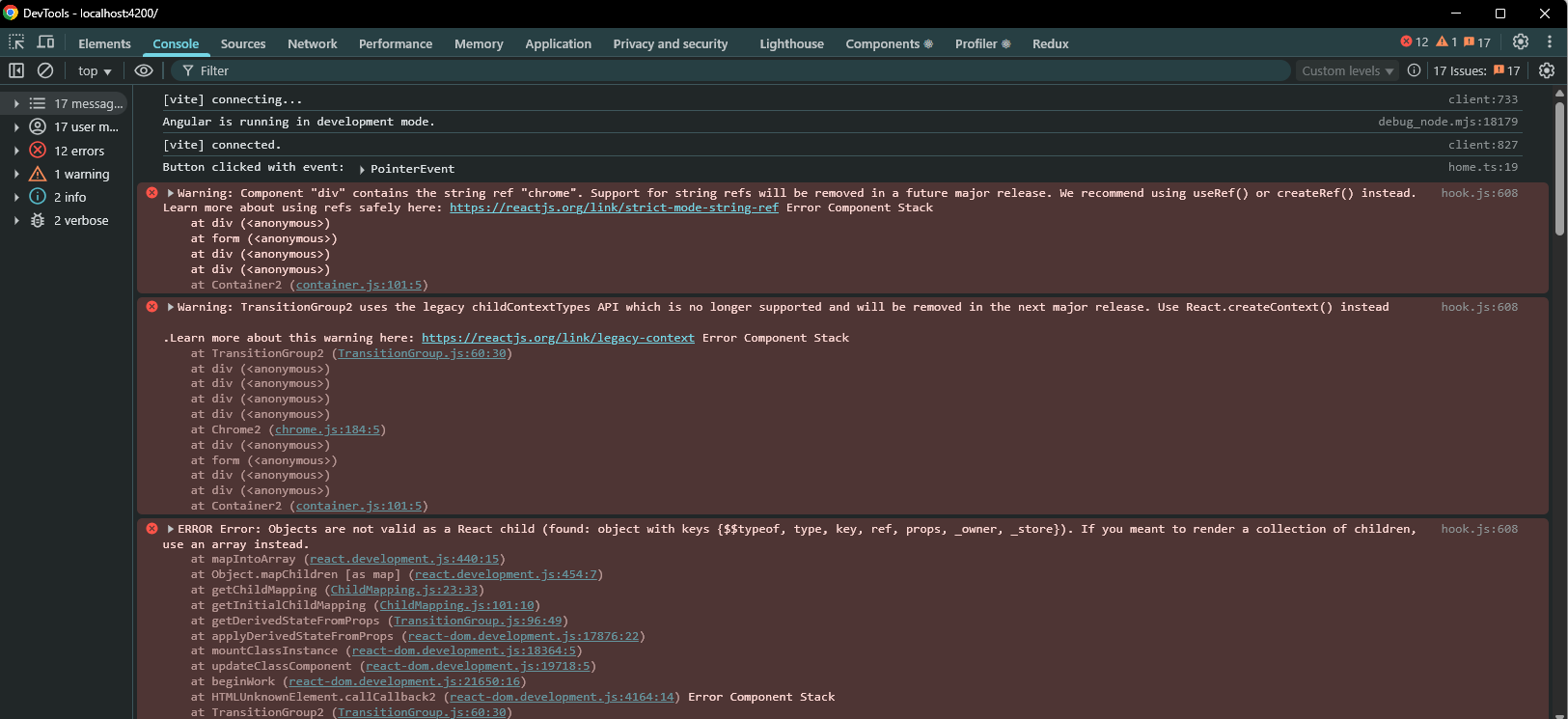
Task: Switch to the Memory tab
Action: [x=479, y=43]
